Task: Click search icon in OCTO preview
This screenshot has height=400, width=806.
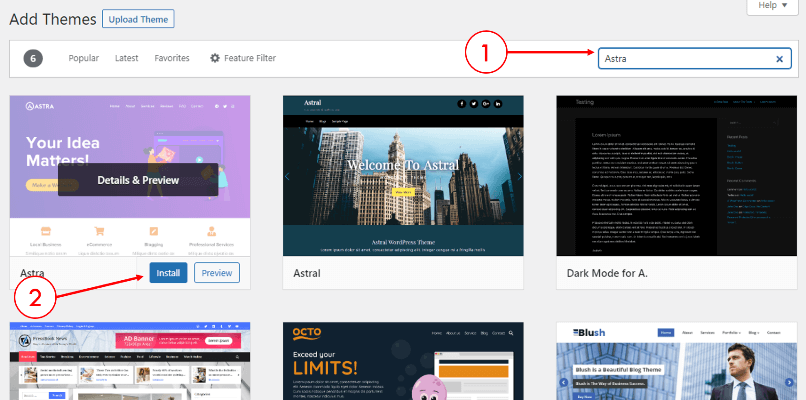Action: tap(511, 333)
